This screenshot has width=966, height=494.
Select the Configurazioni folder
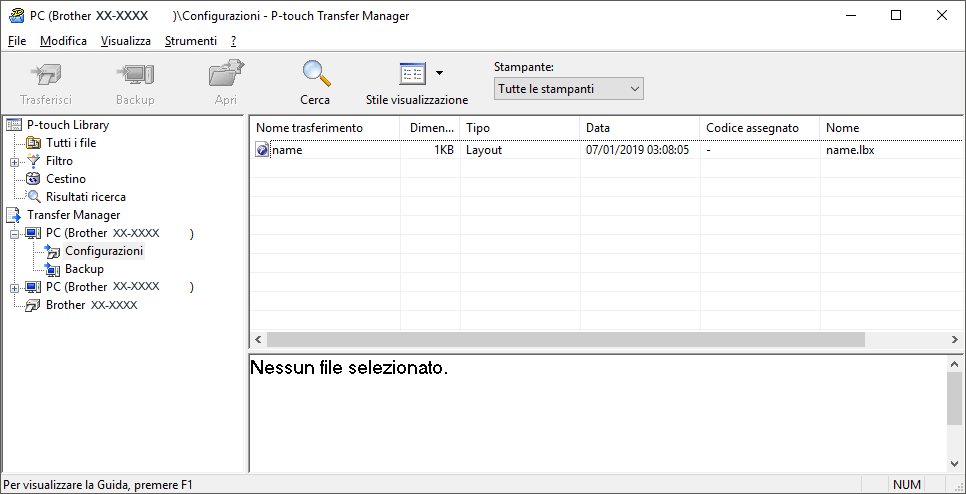pyautogui.click(x=104, y=251)
